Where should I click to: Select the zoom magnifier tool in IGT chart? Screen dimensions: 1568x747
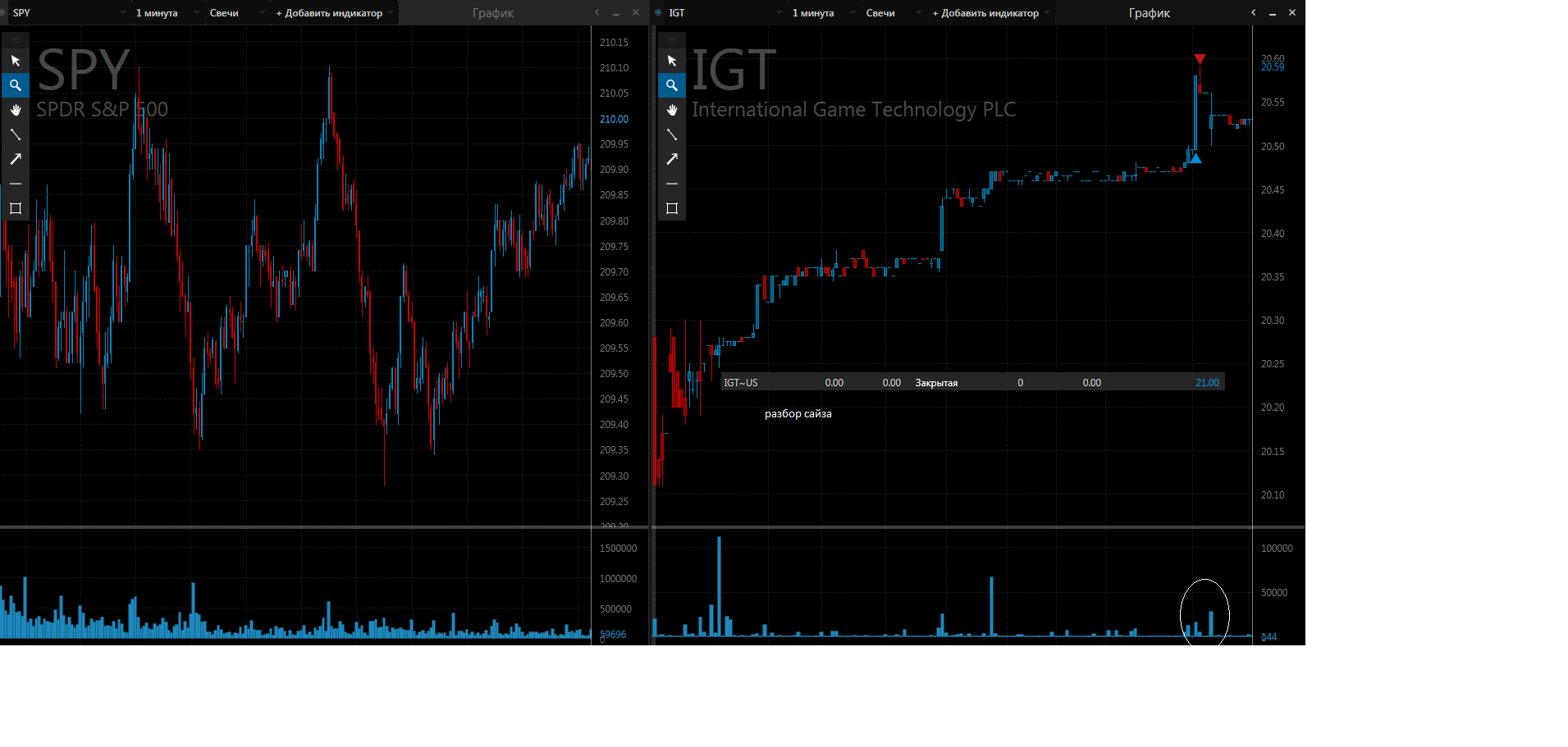672,85
